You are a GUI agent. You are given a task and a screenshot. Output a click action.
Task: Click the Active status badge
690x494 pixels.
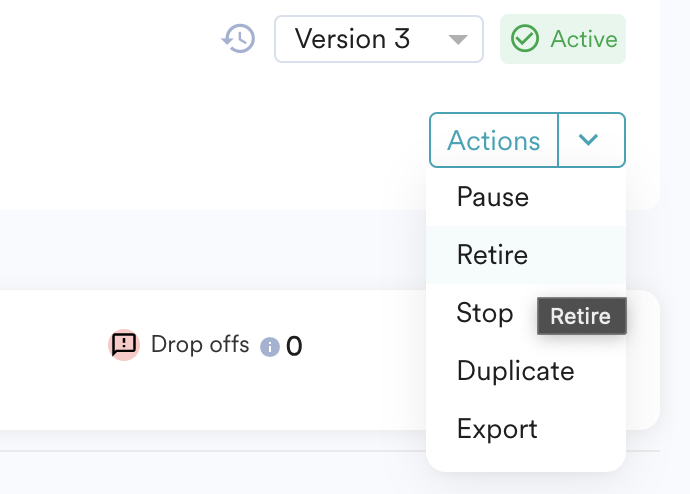coord(563,40)
